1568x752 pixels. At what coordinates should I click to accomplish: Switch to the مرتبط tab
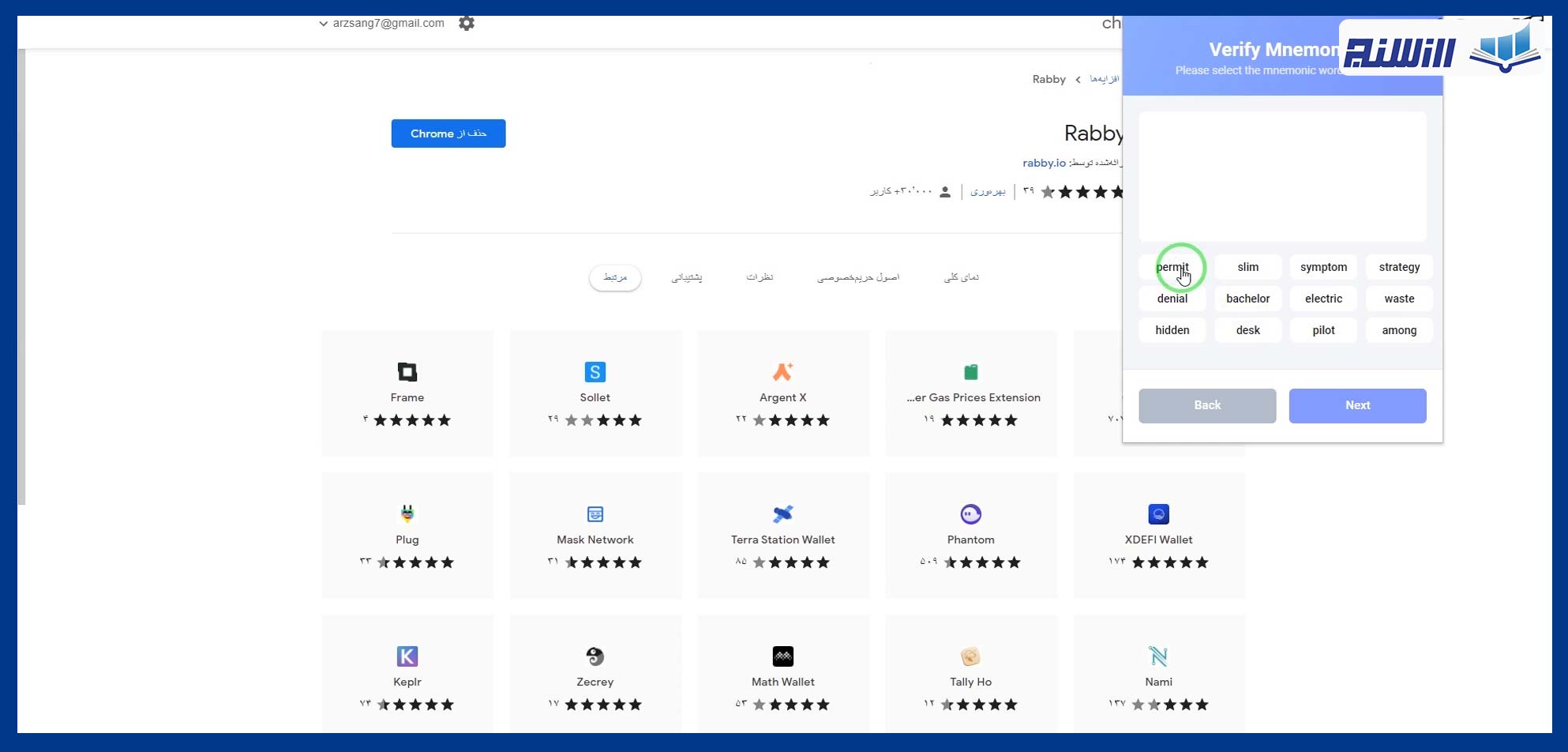tap(615, 277)
